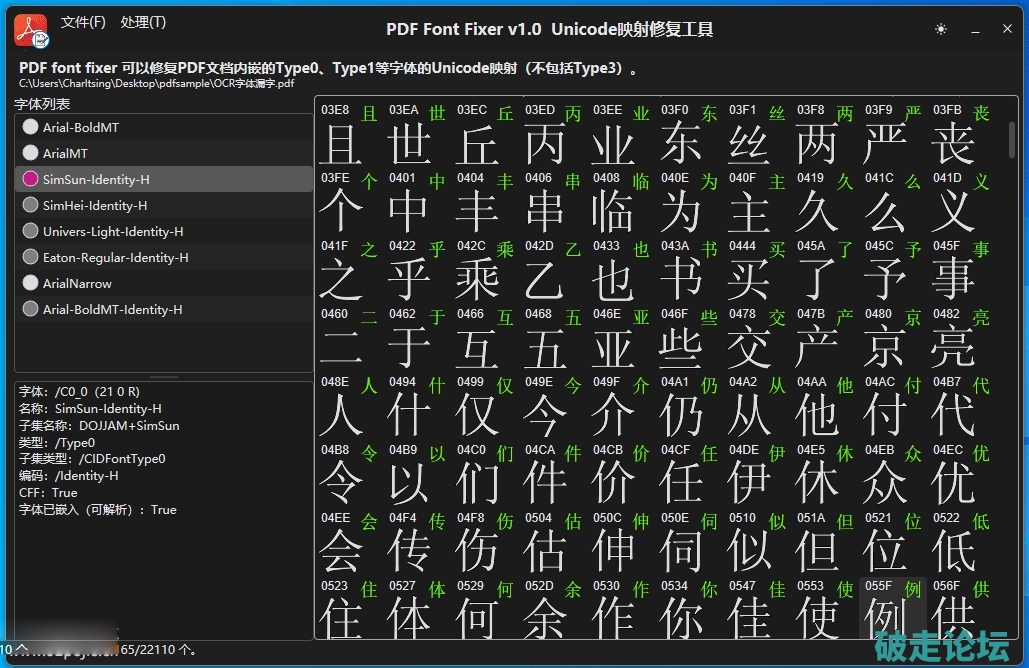Screen dimensions: 1029x668
Task: Click glyph cell 0522 低
Action: (962, 541)
